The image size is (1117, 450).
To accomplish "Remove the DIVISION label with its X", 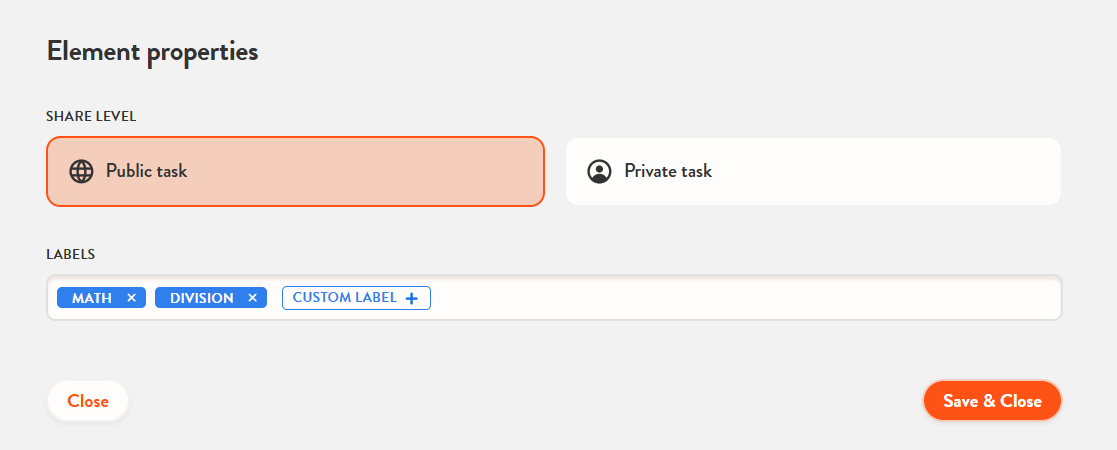I will [x=252, y=298].
